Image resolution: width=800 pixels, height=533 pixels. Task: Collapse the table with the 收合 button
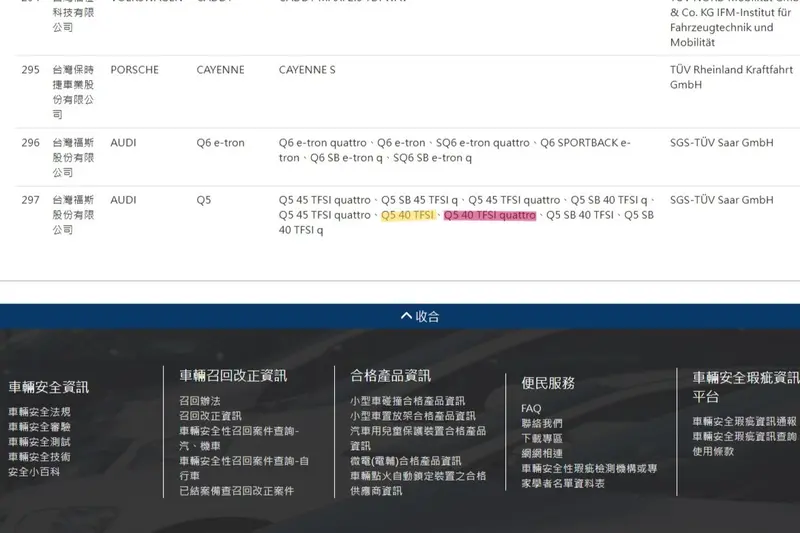point(419,317)
